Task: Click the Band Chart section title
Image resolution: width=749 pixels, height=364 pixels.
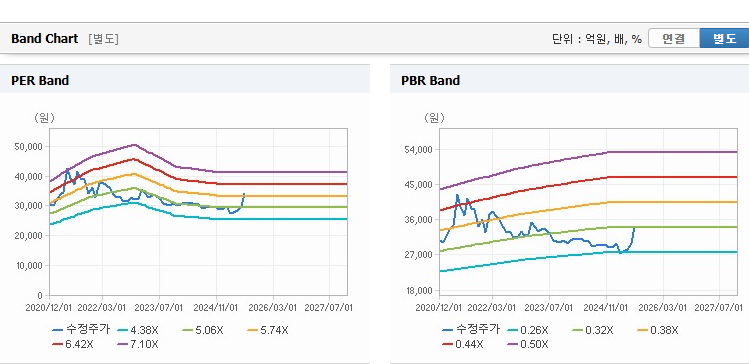Action: (x=44, y=39)
